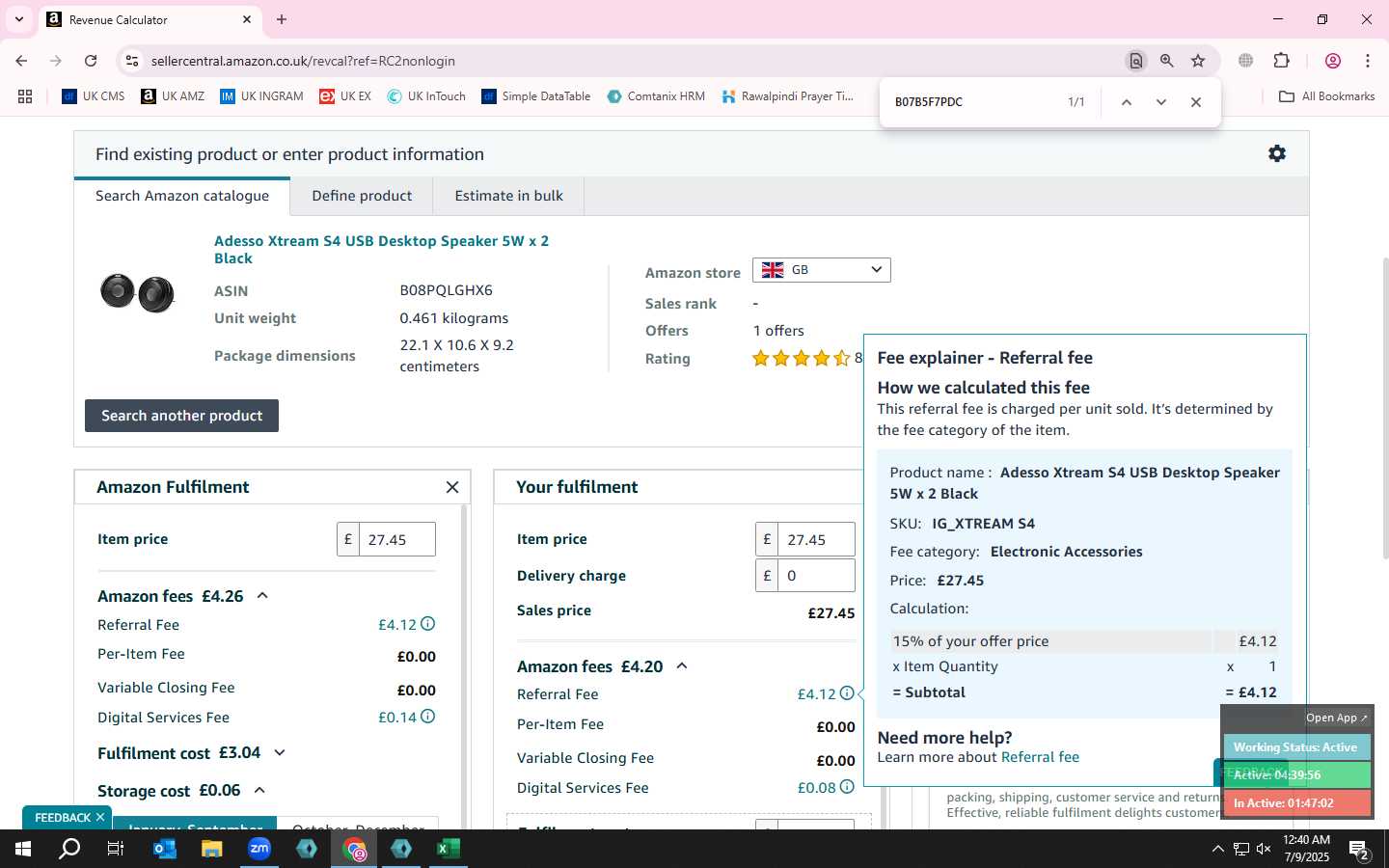Viewport: 1389px width, 868px height.
Task: Go to previous find-in-page match
Action: [1126, 102]
